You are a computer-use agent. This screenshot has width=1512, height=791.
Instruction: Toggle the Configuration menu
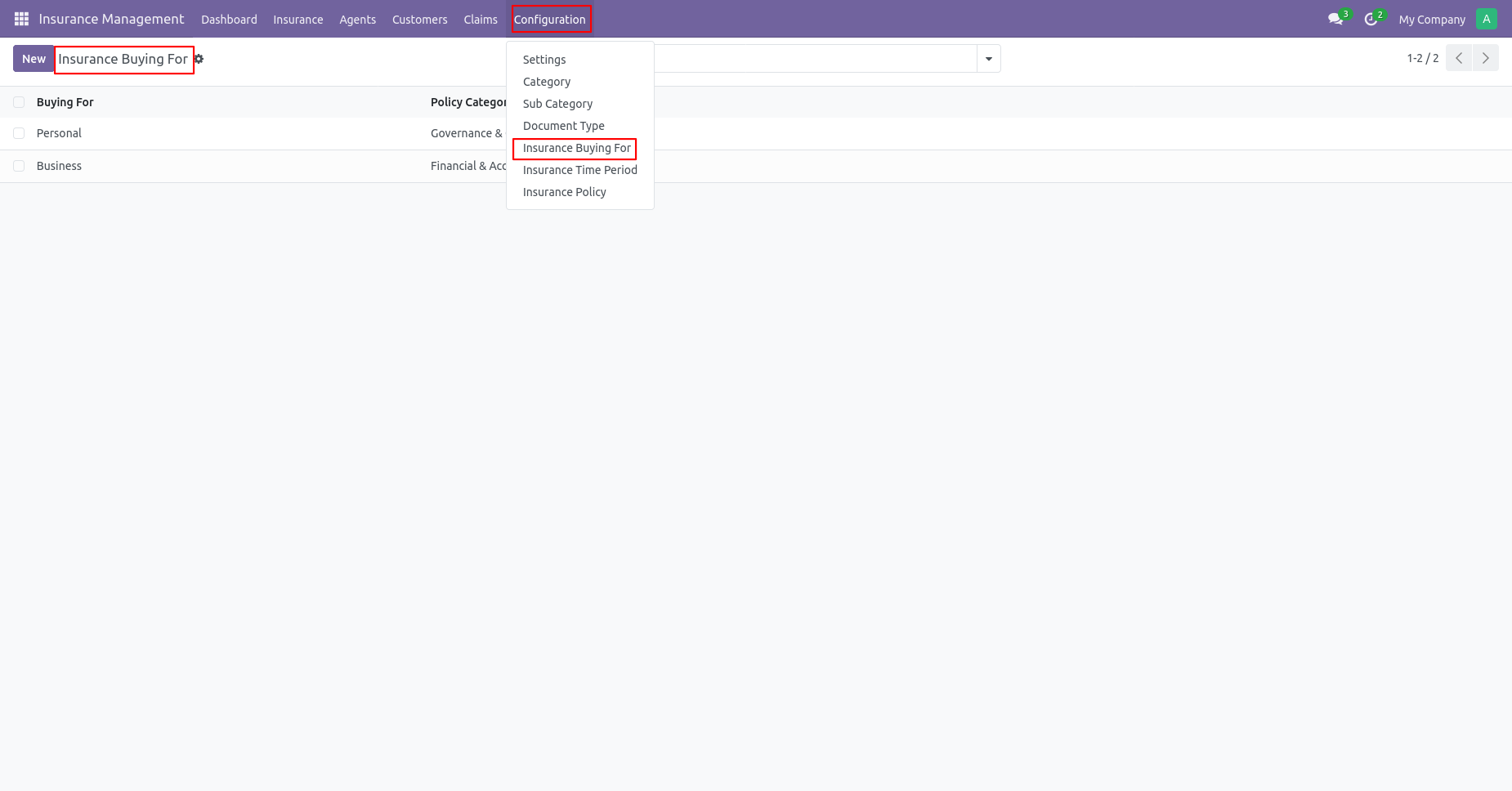click(x=550, y=20)
